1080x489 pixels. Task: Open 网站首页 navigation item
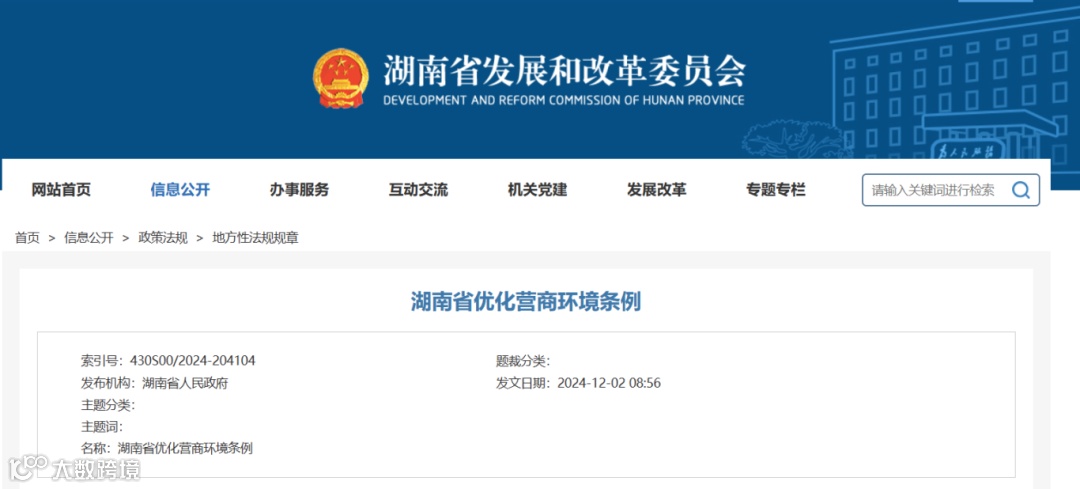[x=61, y=190]
